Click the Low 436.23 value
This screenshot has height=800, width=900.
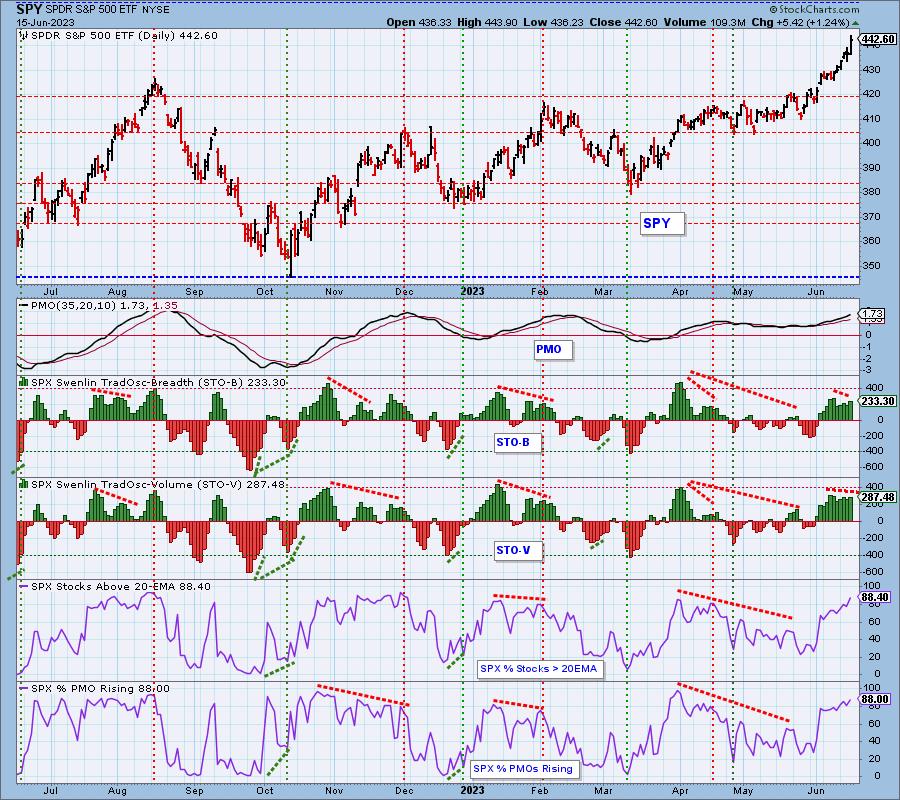click(x=552, y=22)
